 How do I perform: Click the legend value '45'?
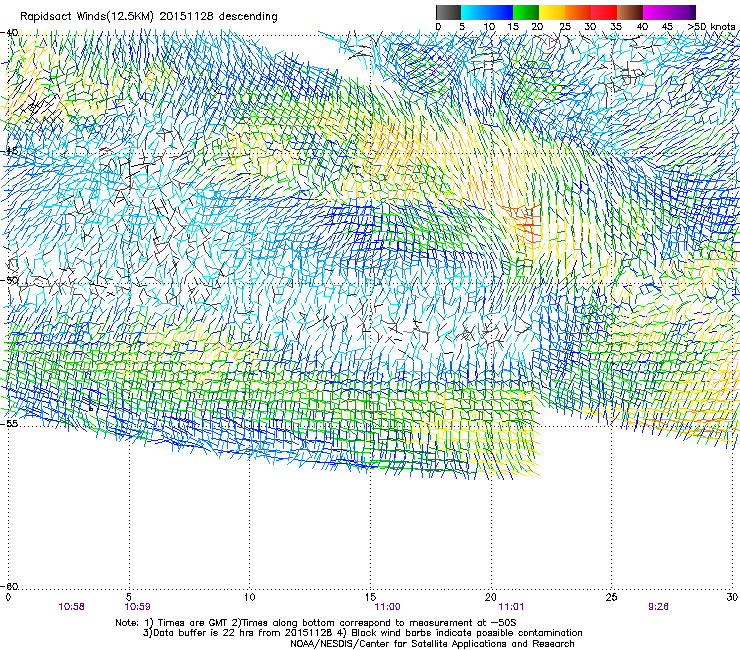(667, 27)
